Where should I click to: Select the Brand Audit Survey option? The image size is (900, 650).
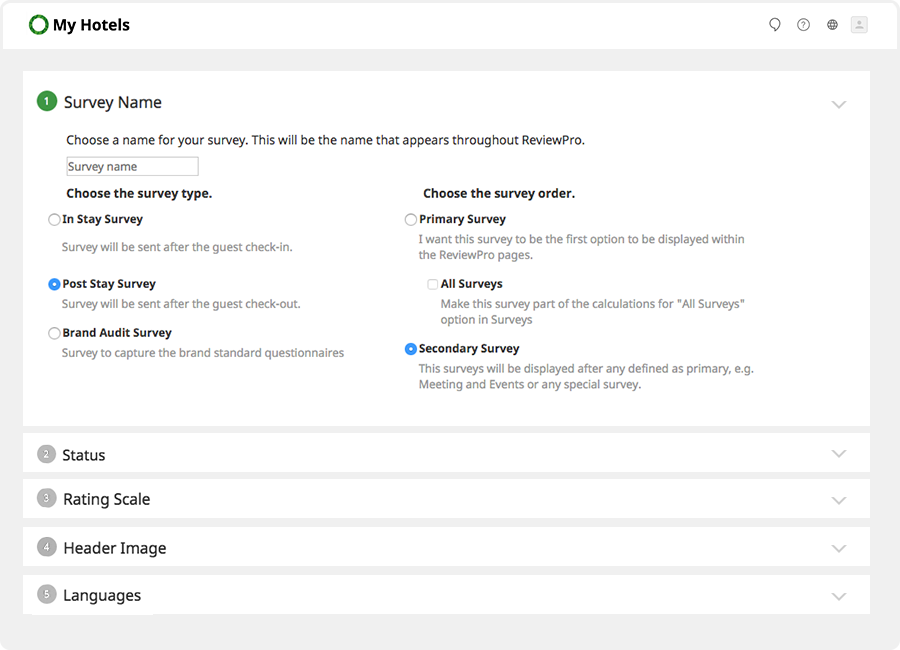(x=54, y=333)
